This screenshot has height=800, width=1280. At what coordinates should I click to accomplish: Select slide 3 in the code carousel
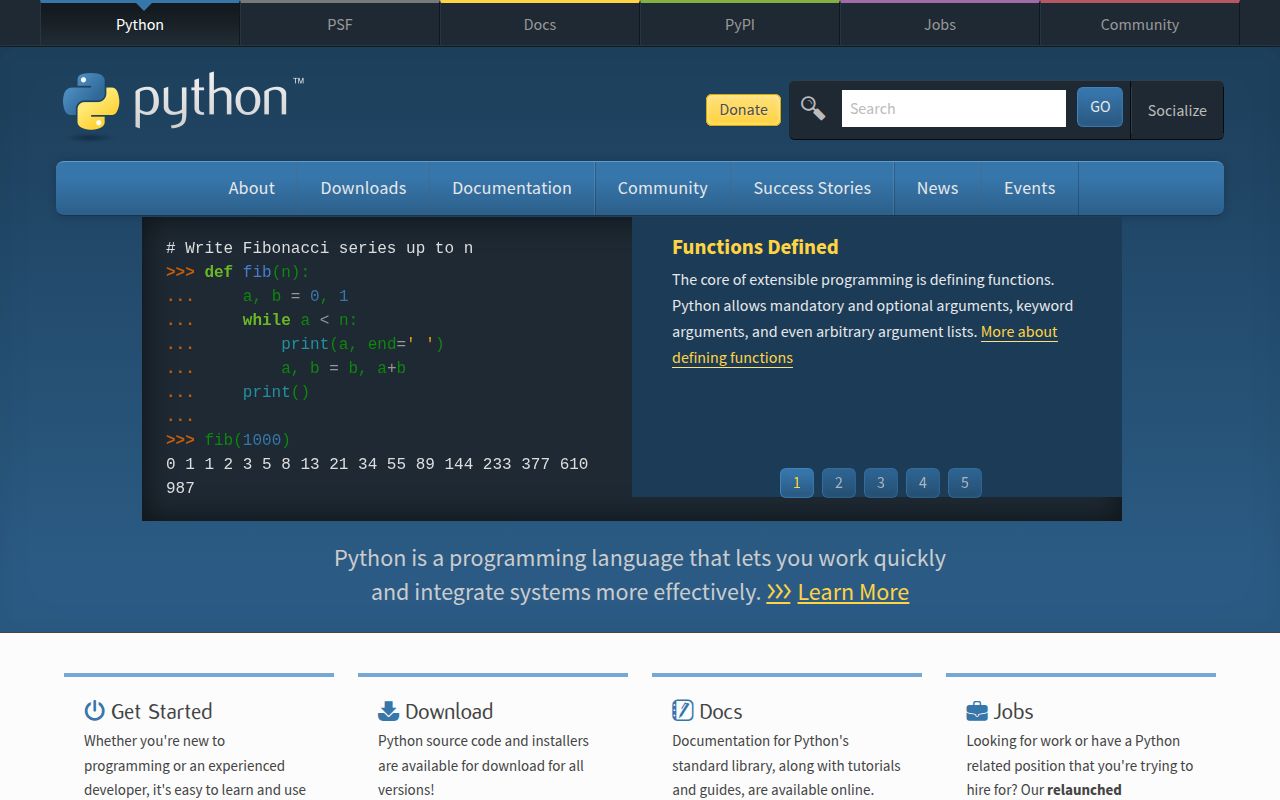point(881,483)
